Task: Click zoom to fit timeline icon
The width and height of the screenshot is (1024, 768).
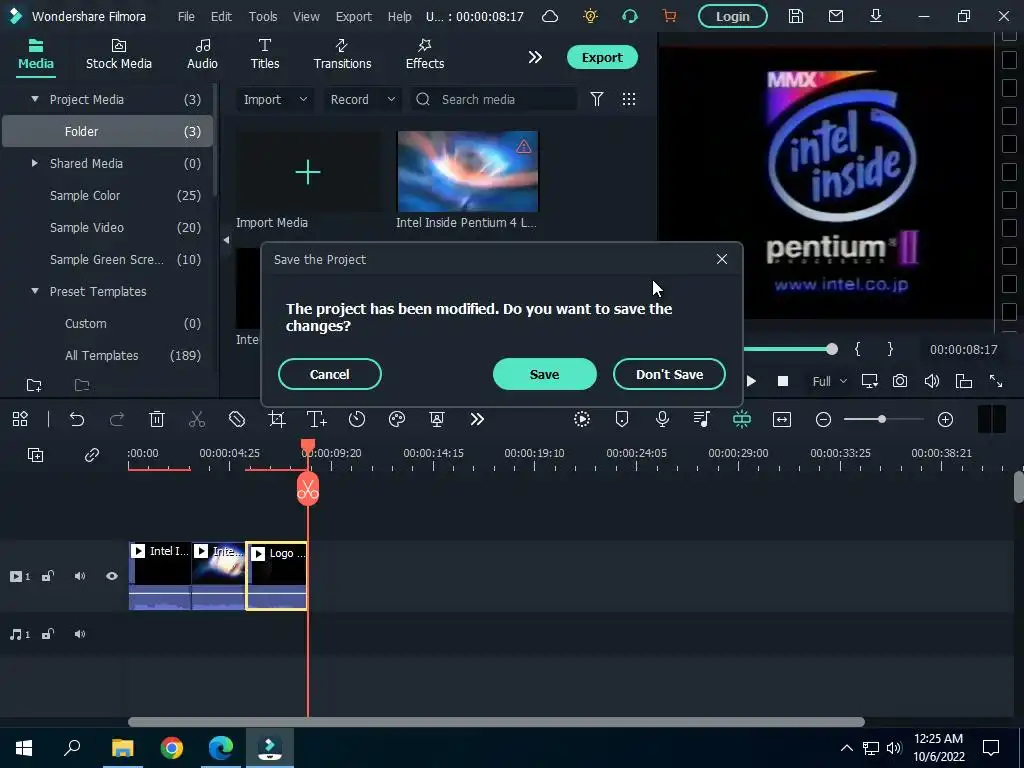Action: 782,419
